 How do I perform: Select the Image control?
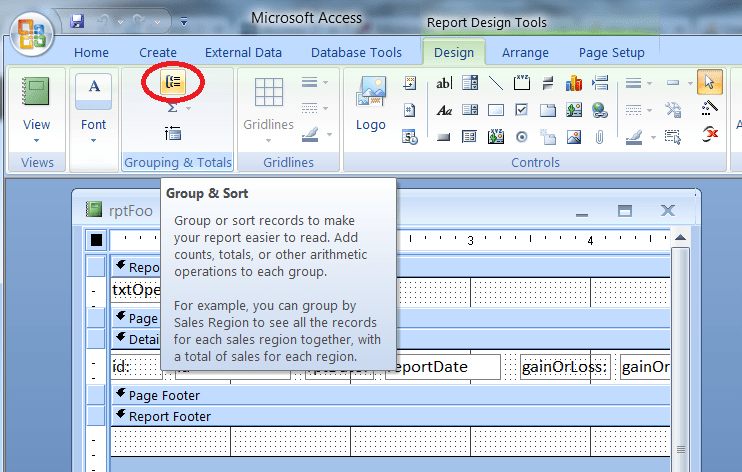[x=574, y=137]
